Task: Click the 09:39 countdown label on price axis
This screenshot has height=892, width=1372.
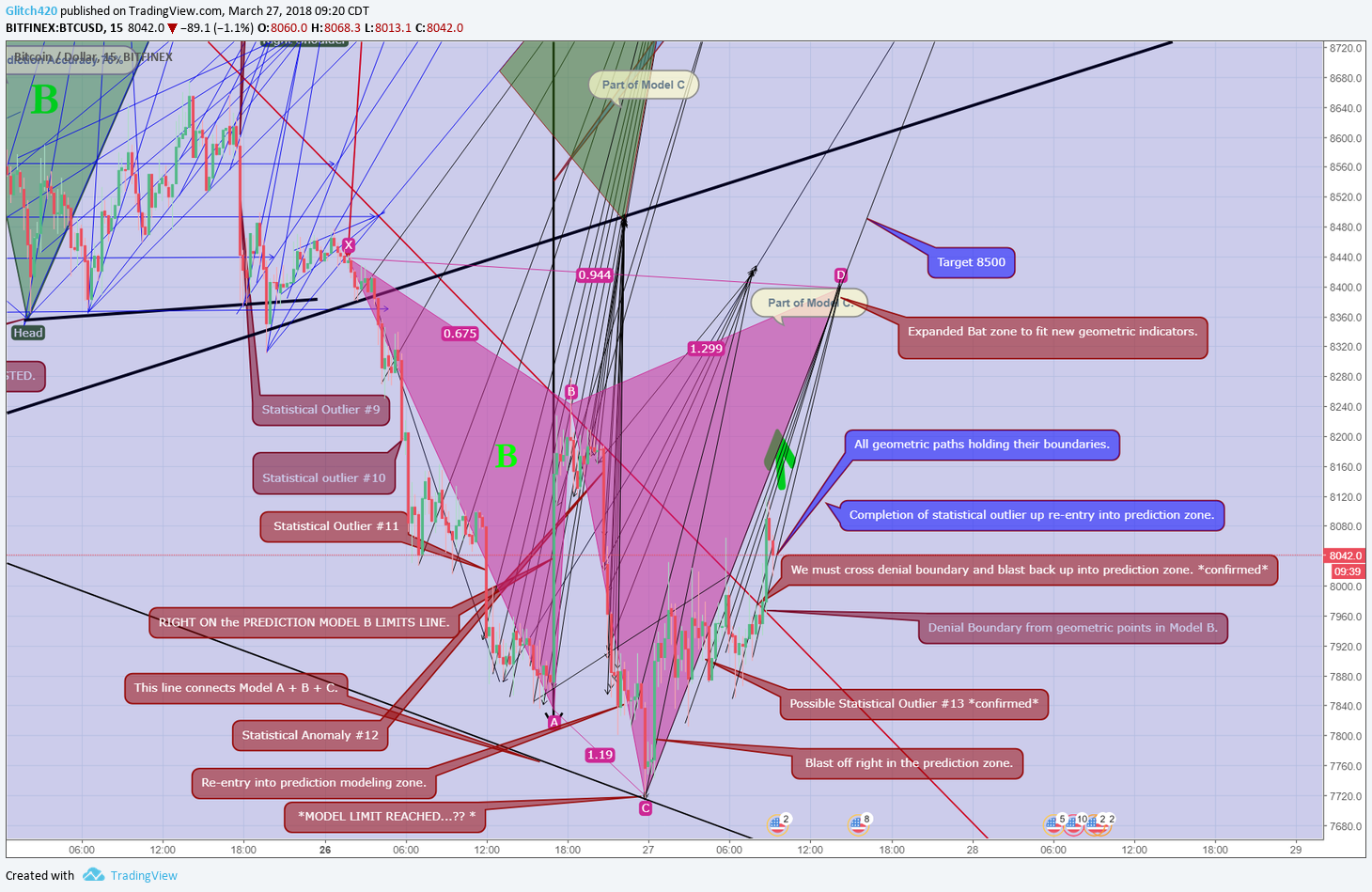Action: (x=1347, y=571)
